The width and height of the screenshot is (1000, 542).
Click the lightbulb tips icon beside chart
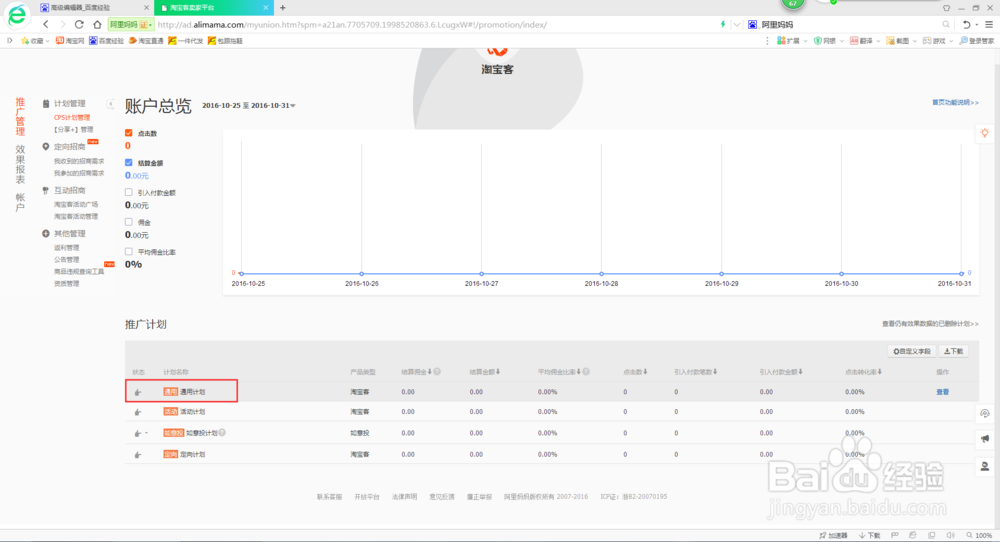985,133
